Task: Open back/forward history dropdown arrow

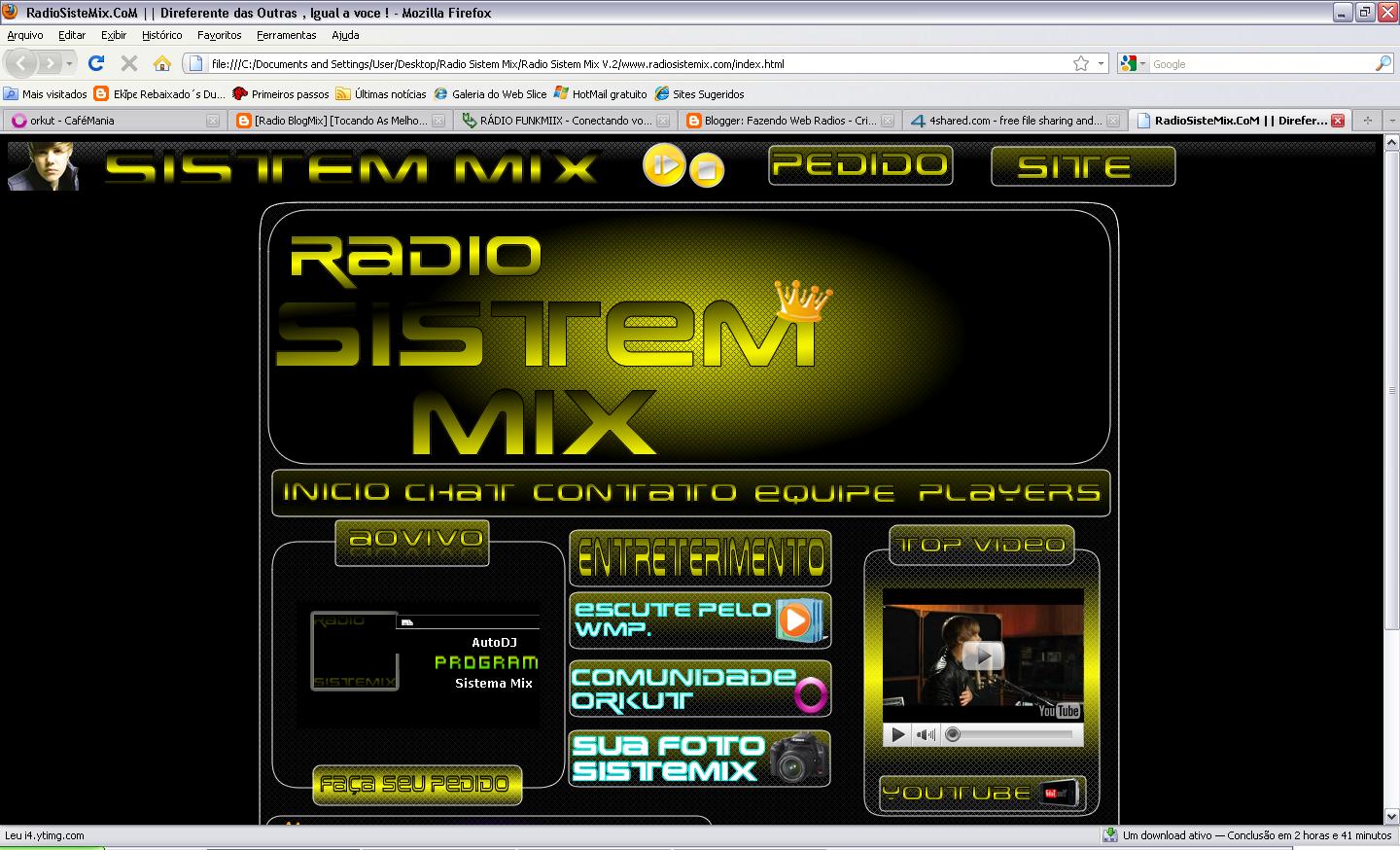Action: point(69,63)
